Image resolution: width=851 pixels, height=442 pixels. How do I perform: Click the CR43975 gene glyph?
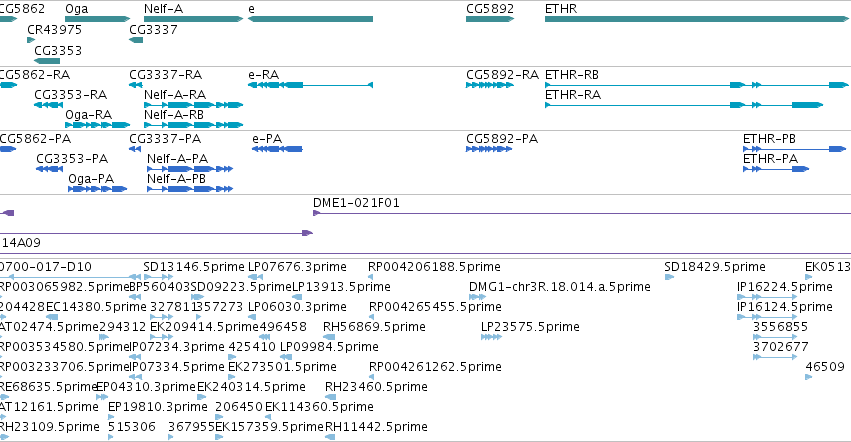tap(31, 40)
